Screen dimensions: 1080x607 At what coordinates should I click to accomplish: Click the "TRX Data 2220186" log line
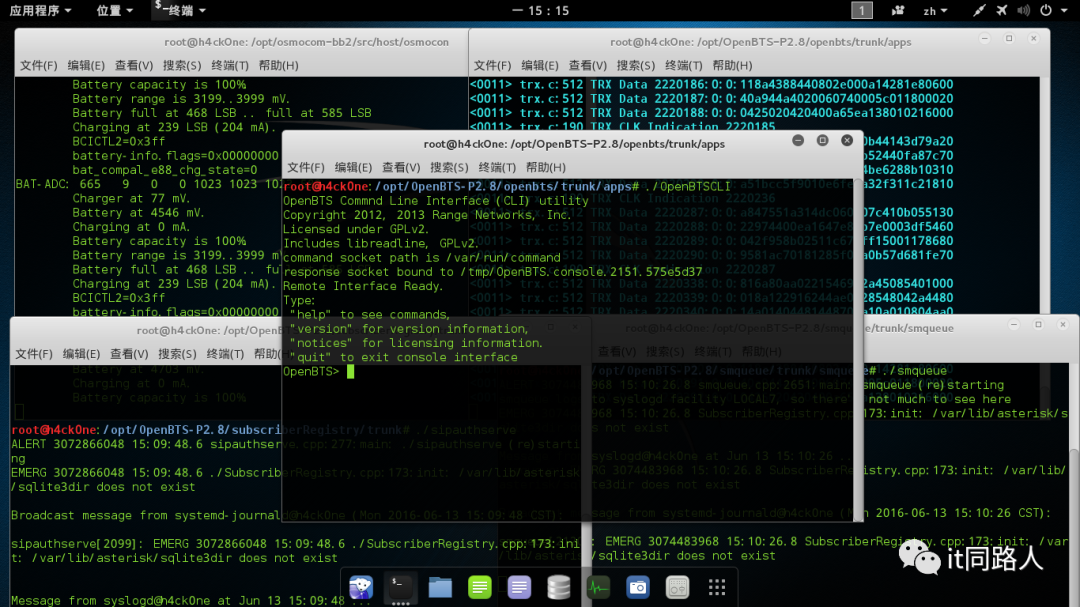pos(712,85)
